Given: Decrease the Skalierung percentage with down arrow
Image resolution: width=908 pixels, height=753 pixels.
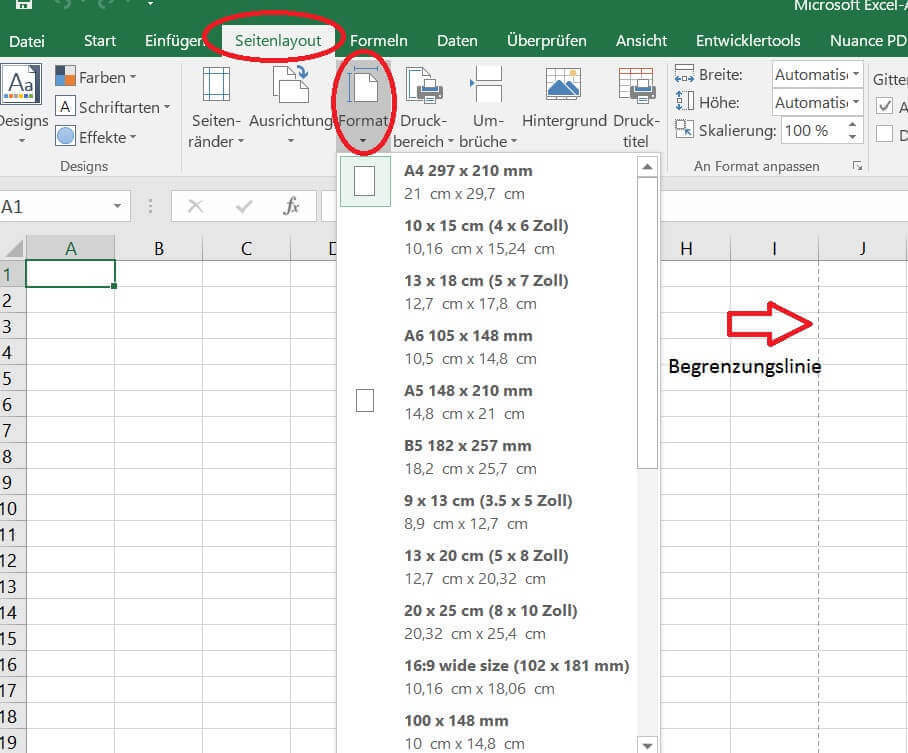Looking at the screenshot, I should pyautogui.click(x=852, y=137).
